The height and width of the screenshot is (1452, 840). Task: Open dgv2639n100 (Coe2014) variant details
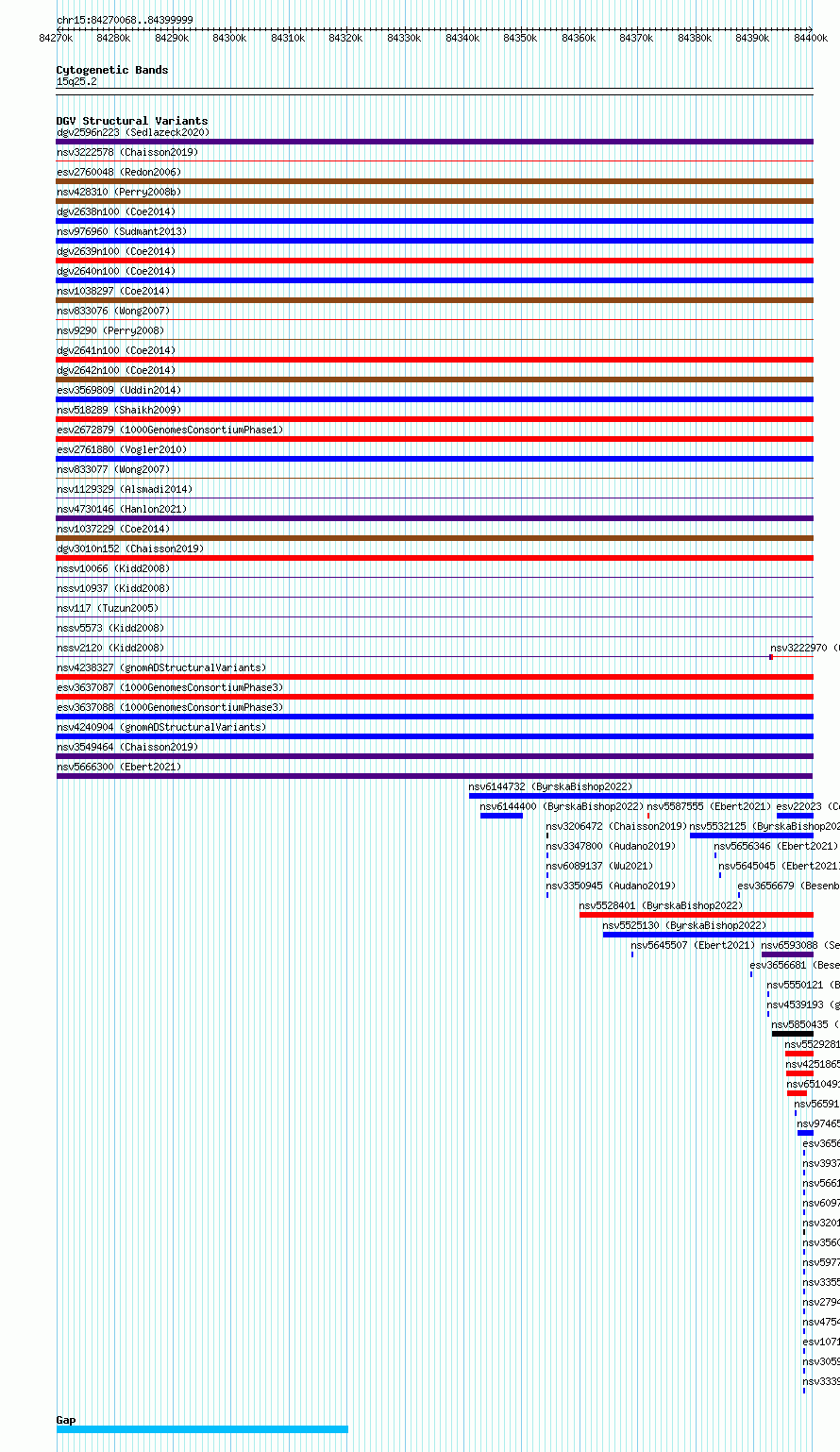click(x=116, y=251)
